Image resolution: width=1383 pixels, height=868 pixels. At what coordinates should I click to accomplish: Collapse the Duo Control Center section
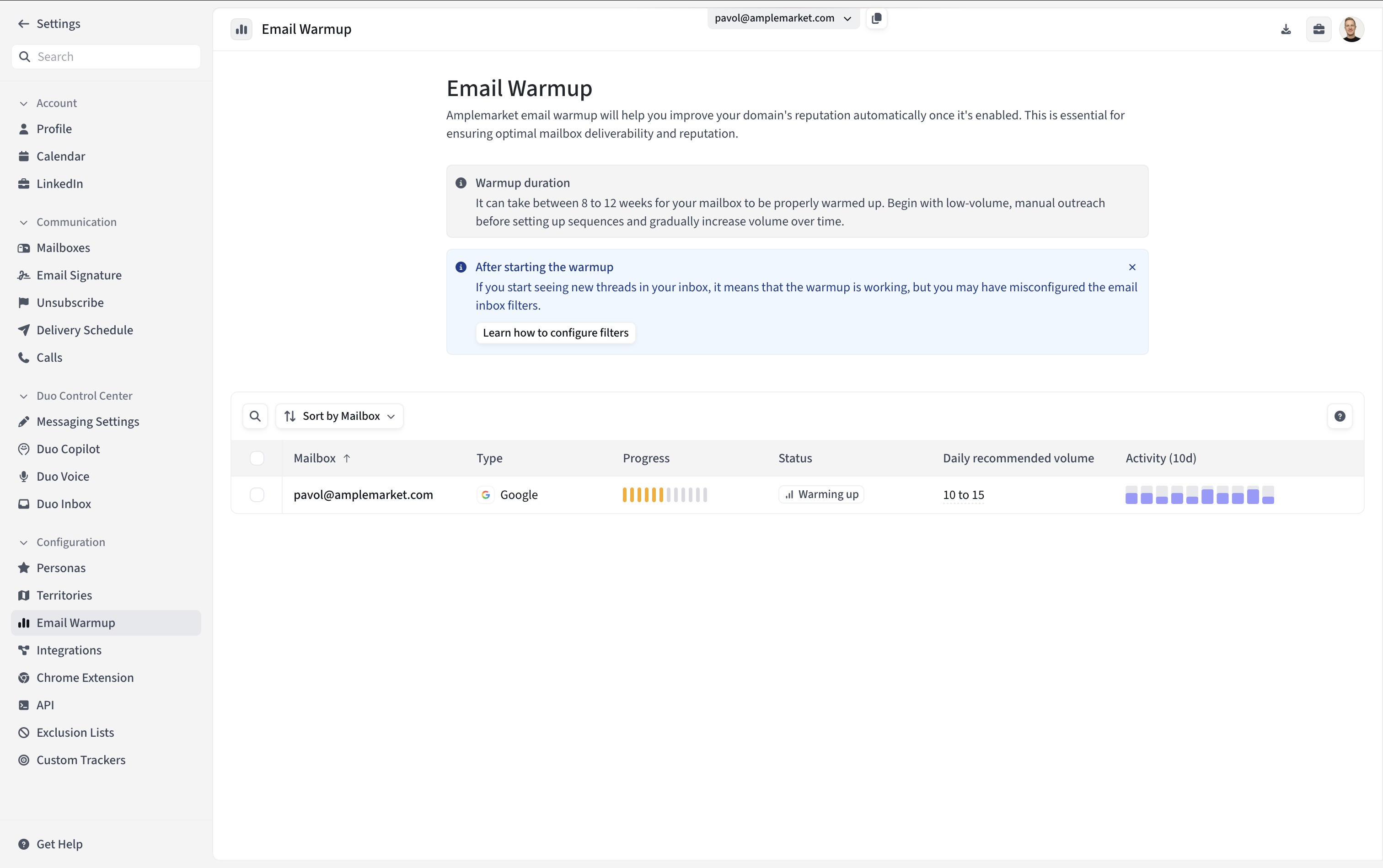23,396
